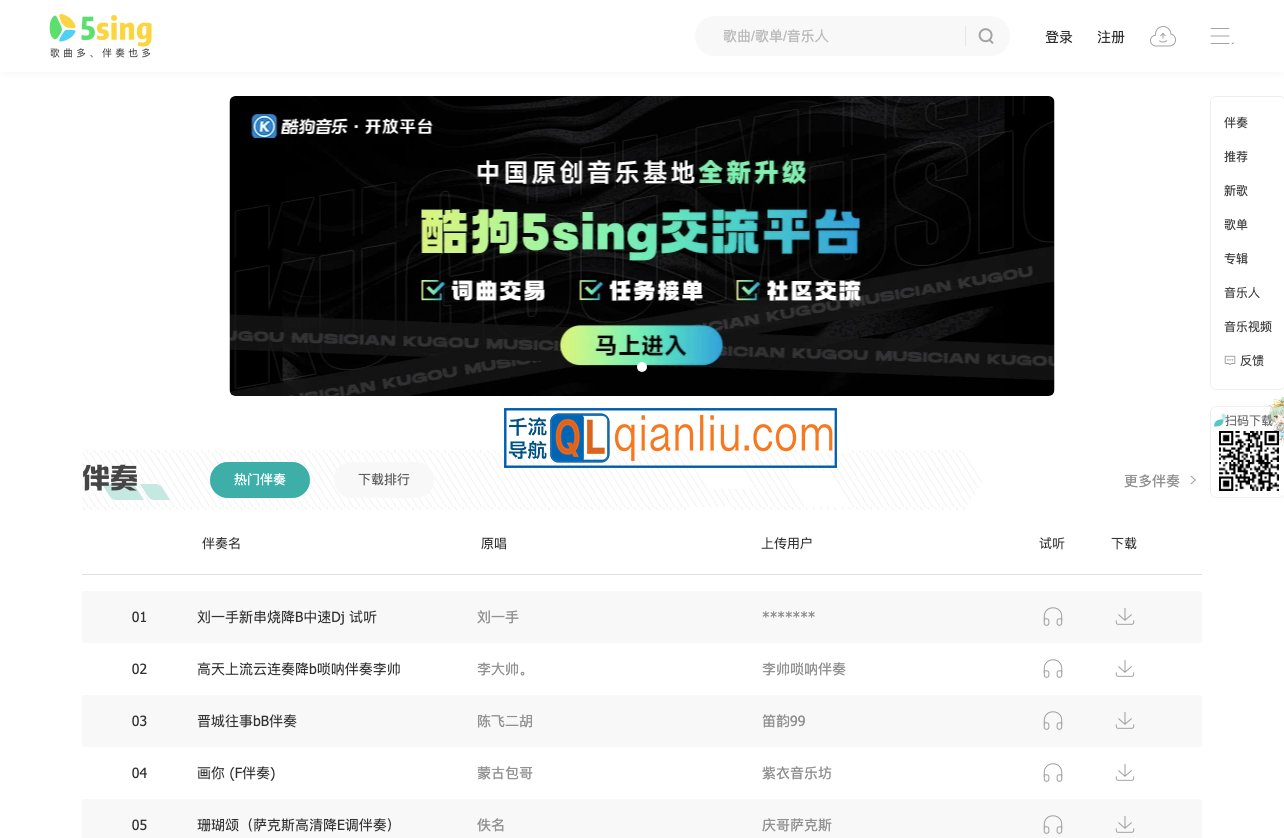Click the 登录 login link

point(1059,37)
